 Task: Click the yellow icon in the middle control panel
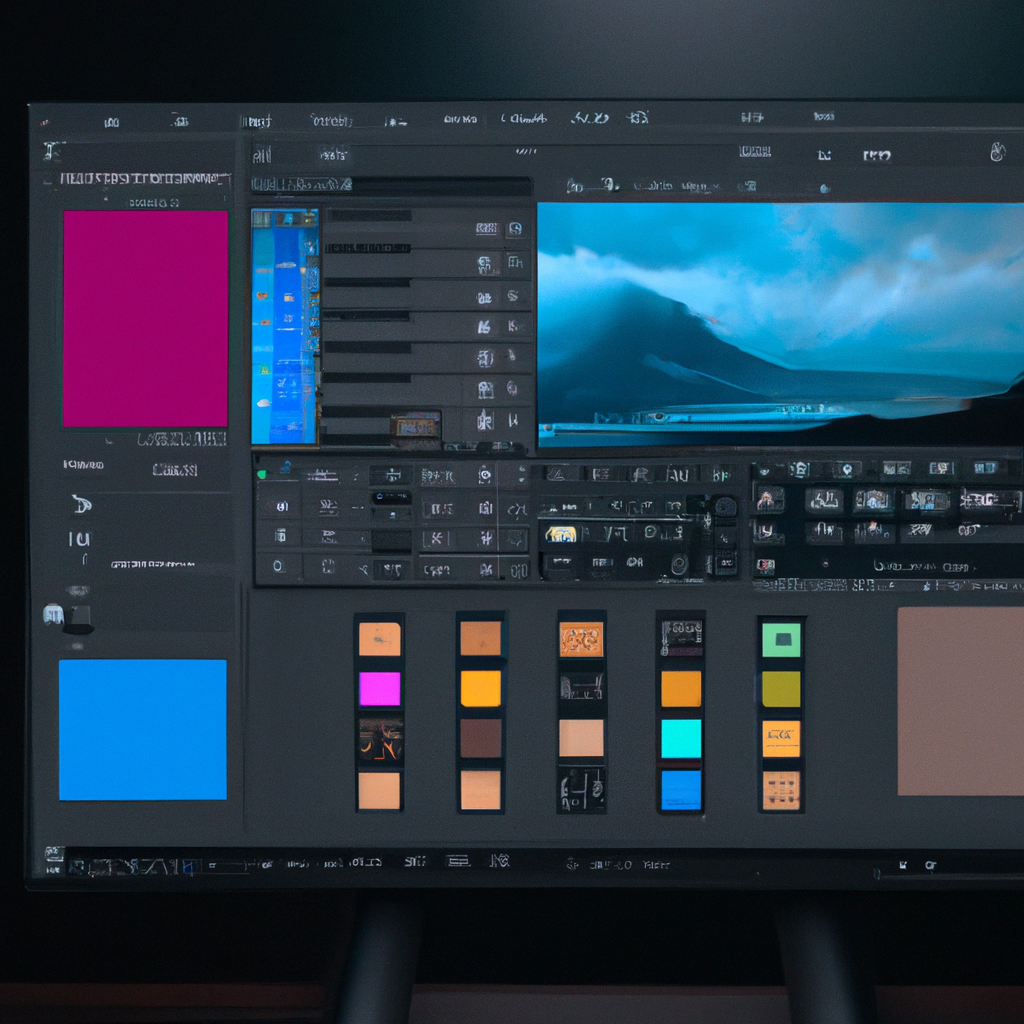(x=561, y=534)
